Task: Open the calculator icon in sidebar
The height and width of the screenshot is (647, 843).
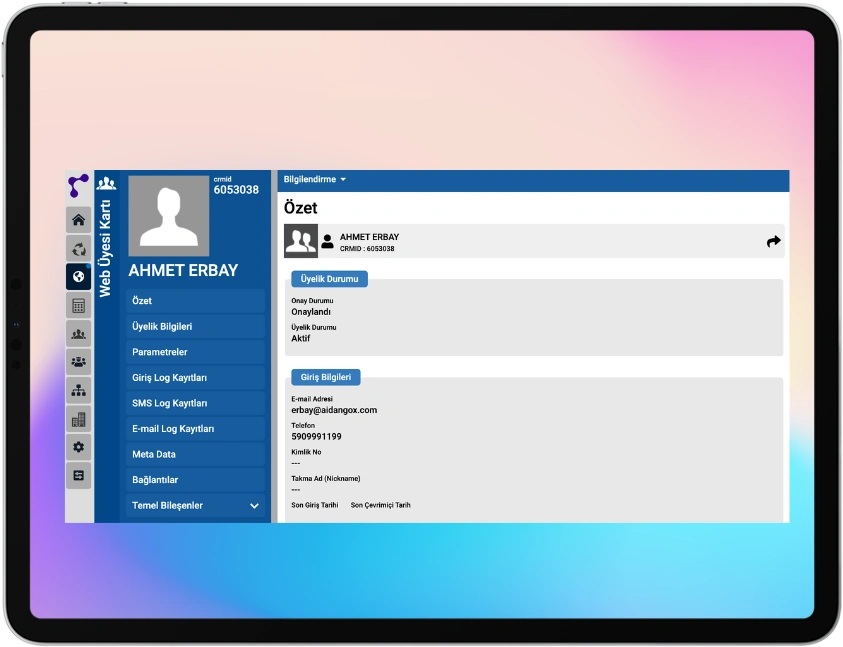Action: tap(78, 305)
